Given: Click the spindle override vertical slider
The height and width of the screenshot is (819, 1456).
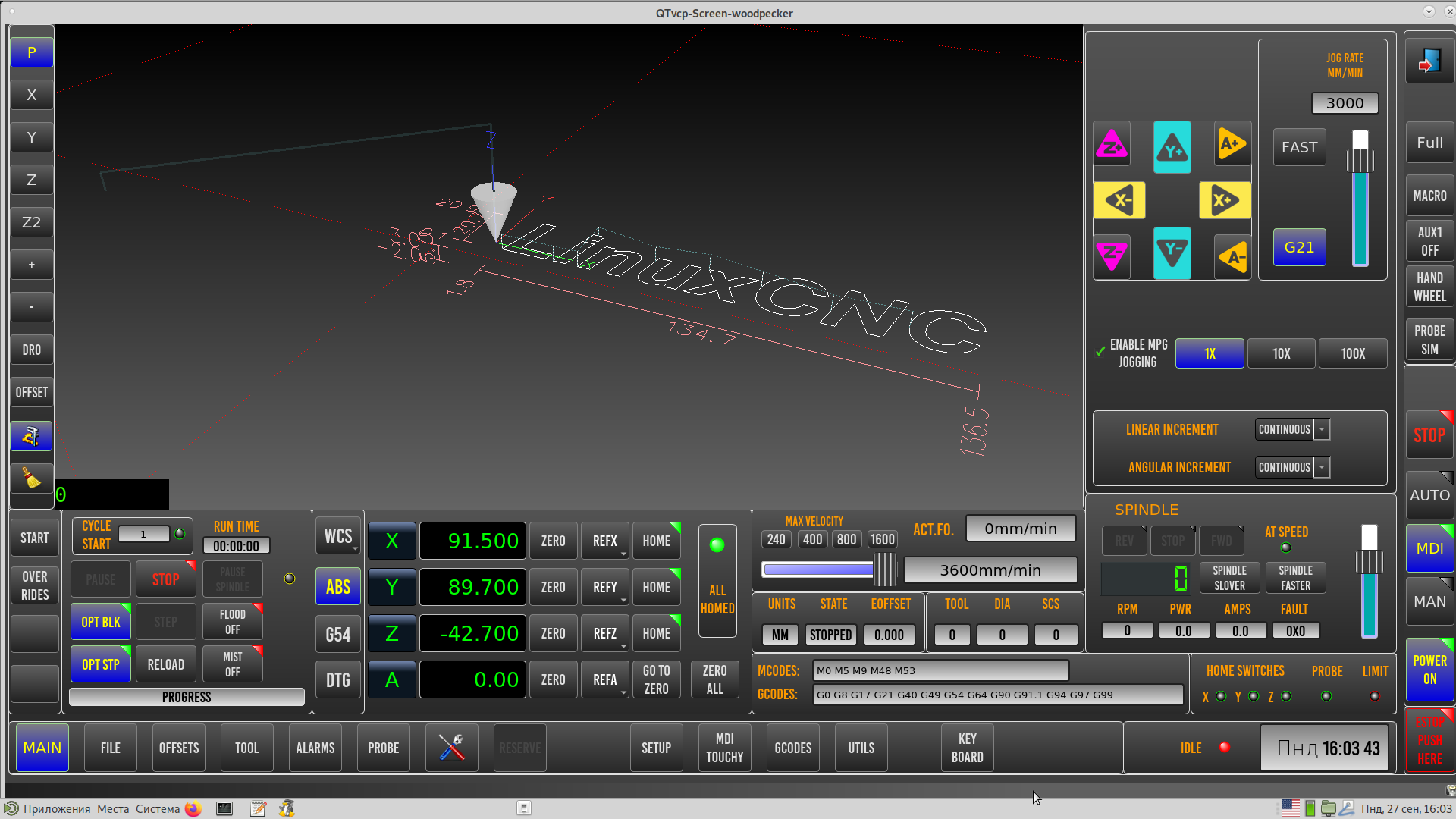Looking at the screenshot, I should pos(1369,581).
